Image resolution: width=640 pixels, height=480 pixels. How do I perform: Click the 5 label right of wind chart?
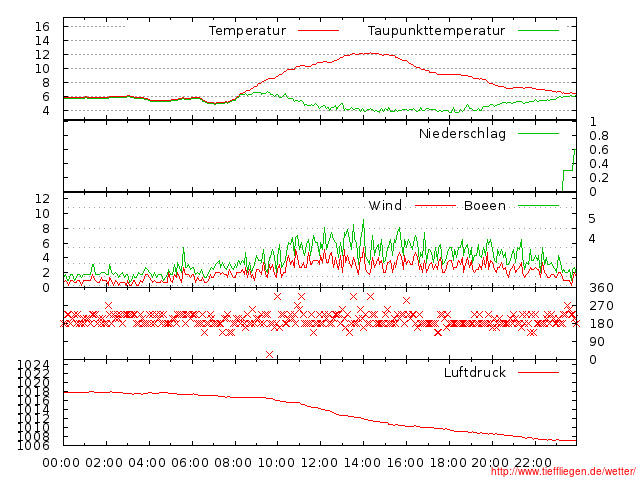point(592,219)
